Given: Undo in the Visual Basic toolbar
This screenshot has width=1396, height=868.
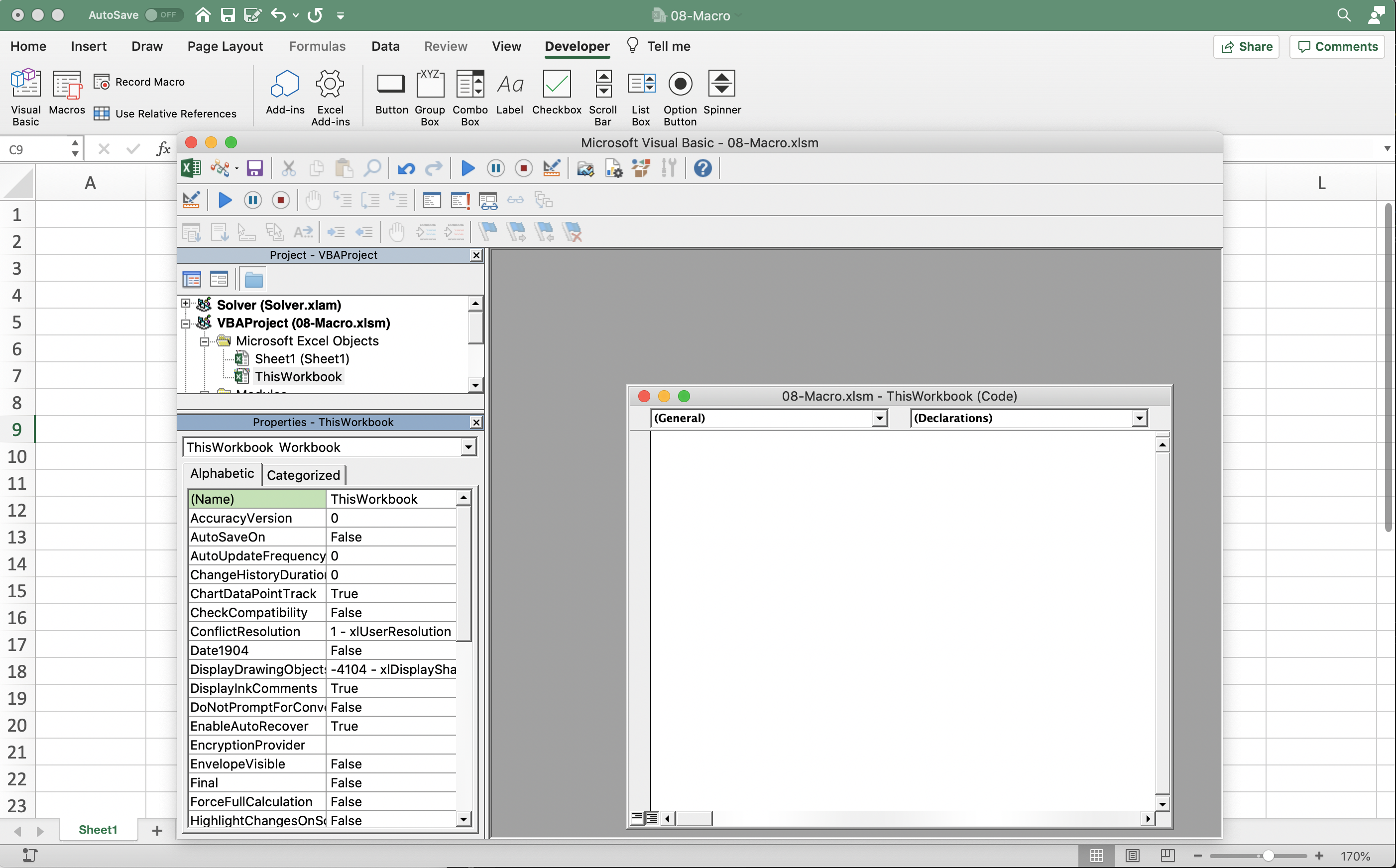Looking at the screenshot, I should [407, 168].
